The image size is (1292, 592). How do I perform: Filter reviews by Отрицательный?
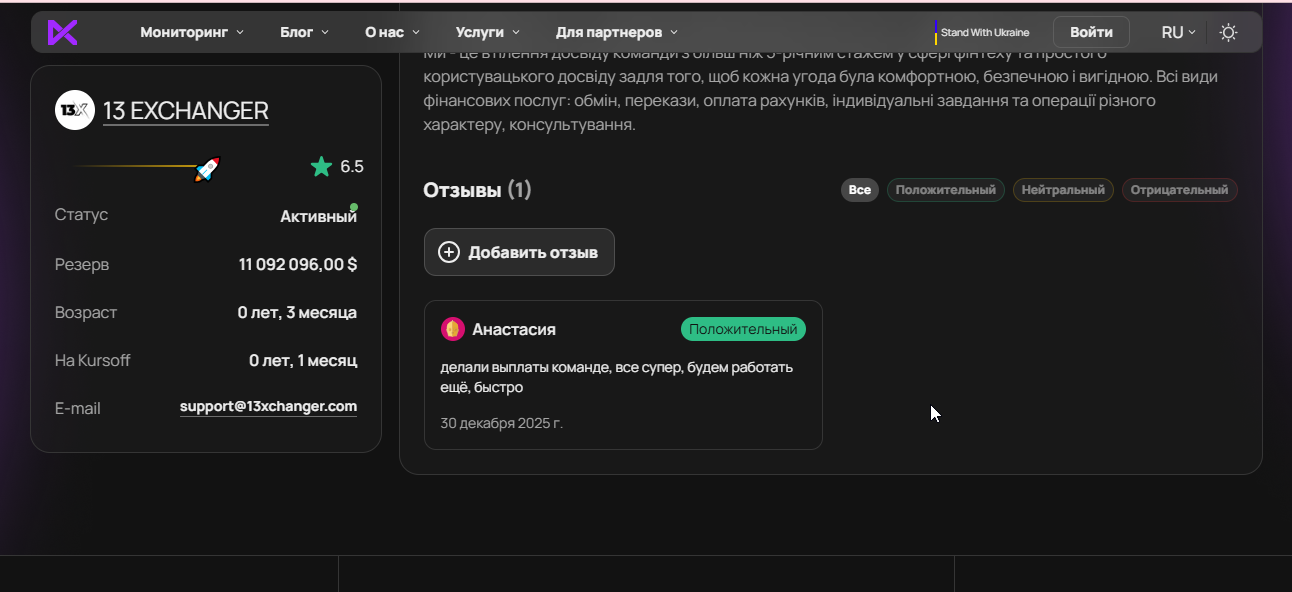coord(1180,190)
